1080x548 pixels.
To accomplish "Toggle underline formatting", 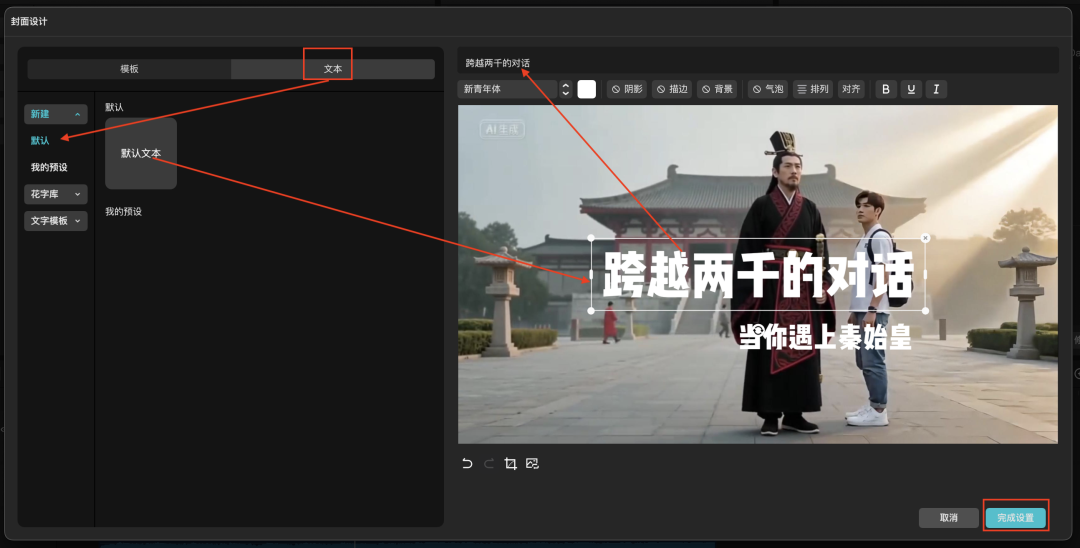I will [x=911, y=89].
